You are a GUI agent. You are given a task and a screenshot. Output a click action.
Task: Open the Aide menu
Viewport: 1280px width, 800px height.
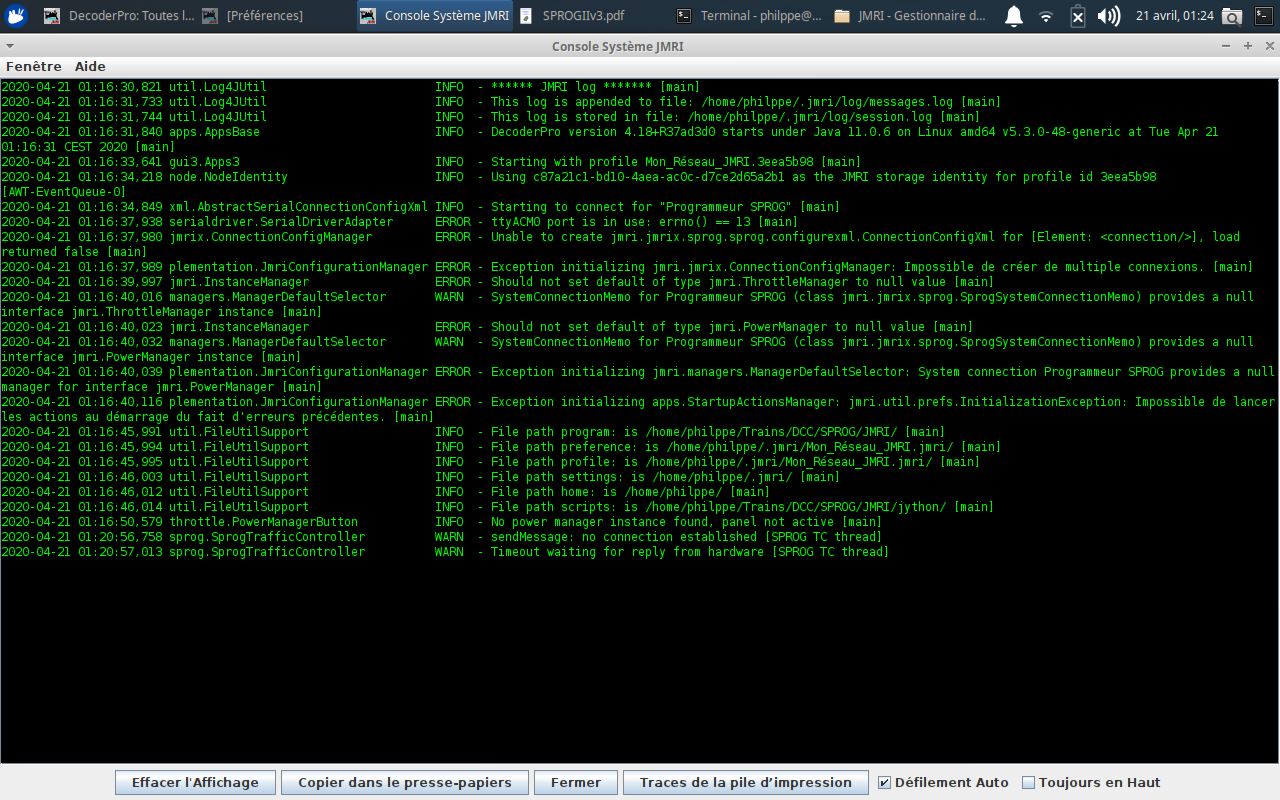[90, 66]
